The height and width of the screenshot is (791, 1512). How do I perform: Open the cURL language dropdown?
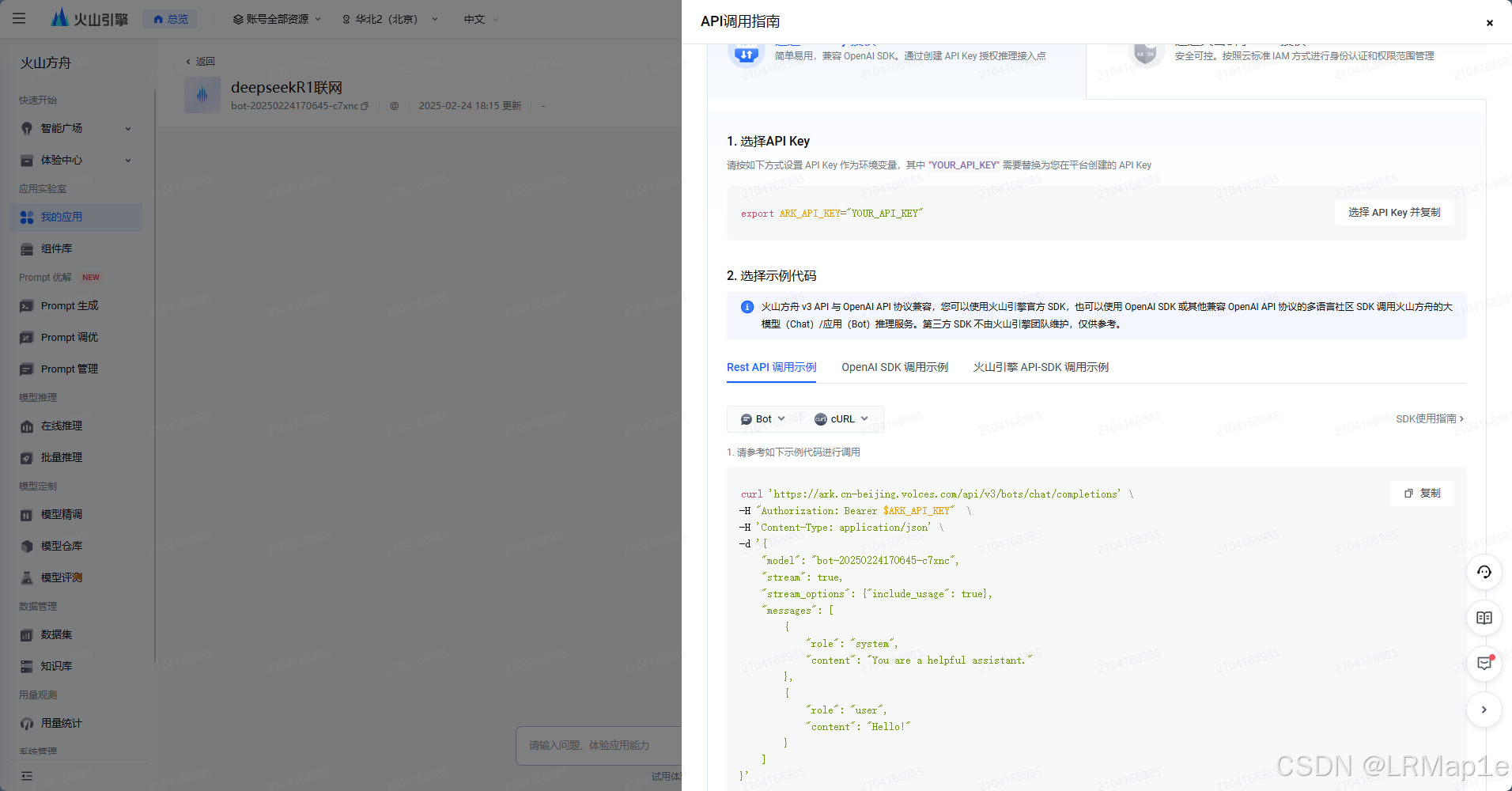click(x=841, y=419)
